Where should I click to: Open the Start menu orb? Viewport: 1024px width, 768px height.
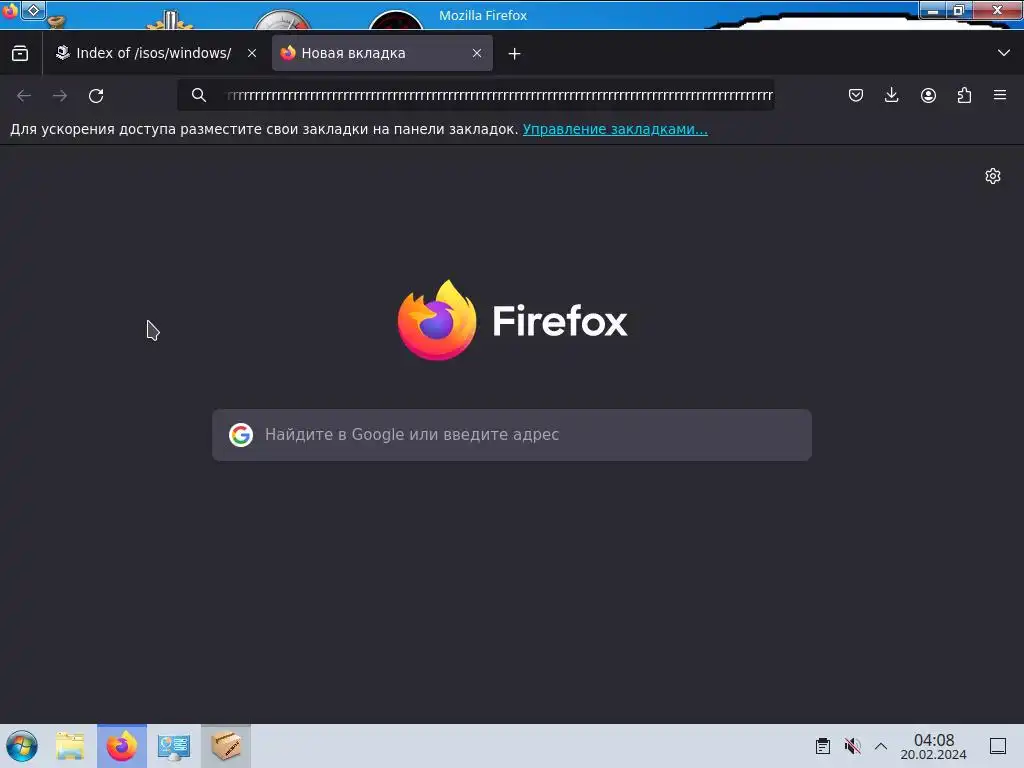click(22, 746)
